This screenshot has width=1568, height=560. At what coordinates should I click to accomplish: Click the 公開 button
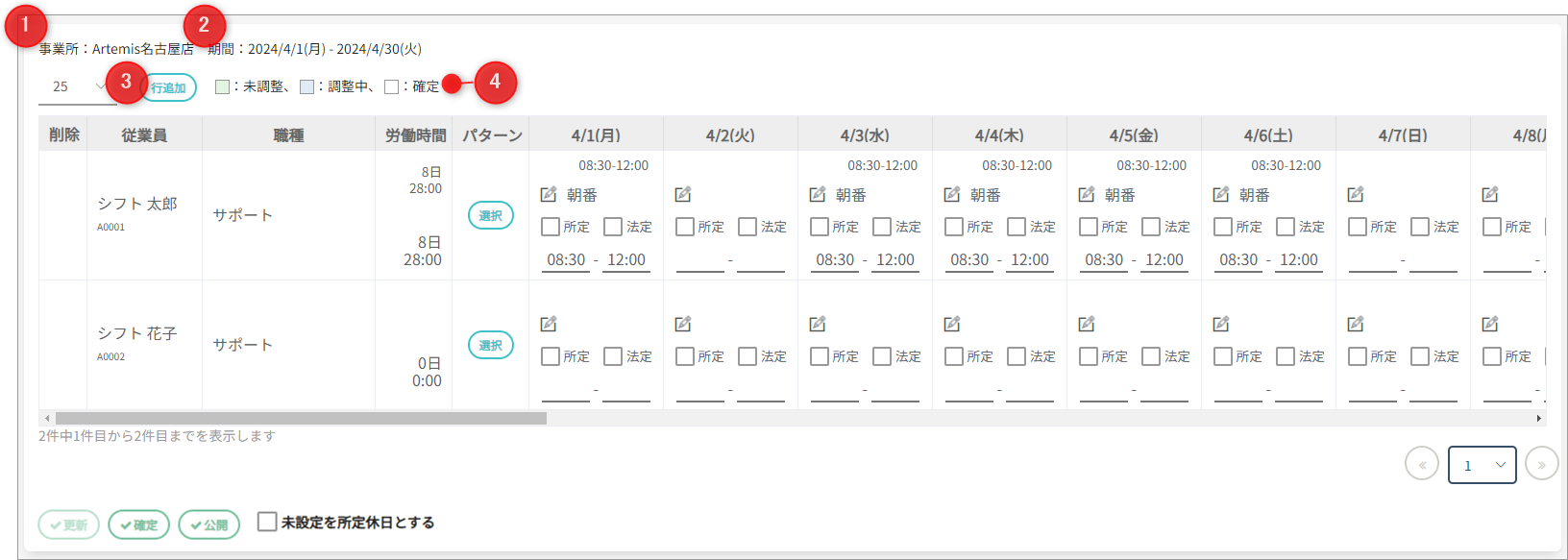[209, 524]
